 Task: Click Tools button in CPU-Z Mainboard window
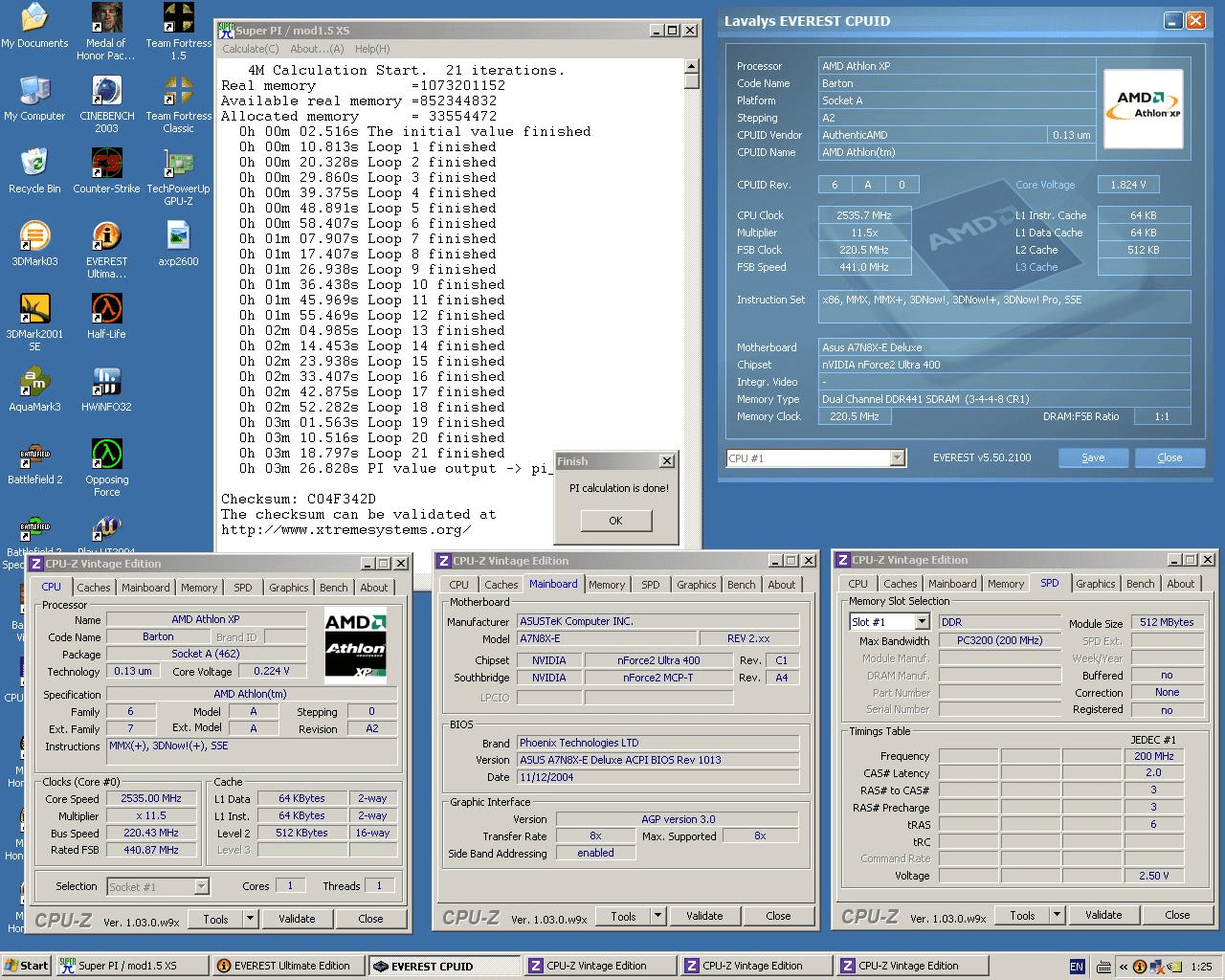623,916
